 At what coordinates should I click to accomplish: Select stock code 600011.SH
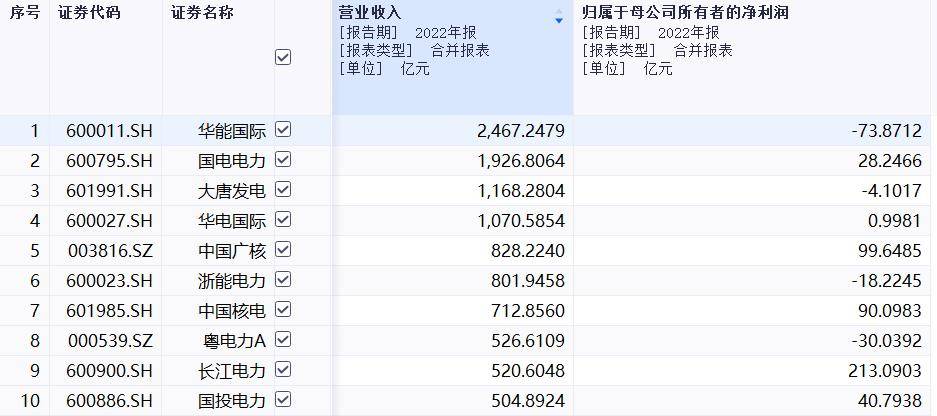(x=109, y=131)
